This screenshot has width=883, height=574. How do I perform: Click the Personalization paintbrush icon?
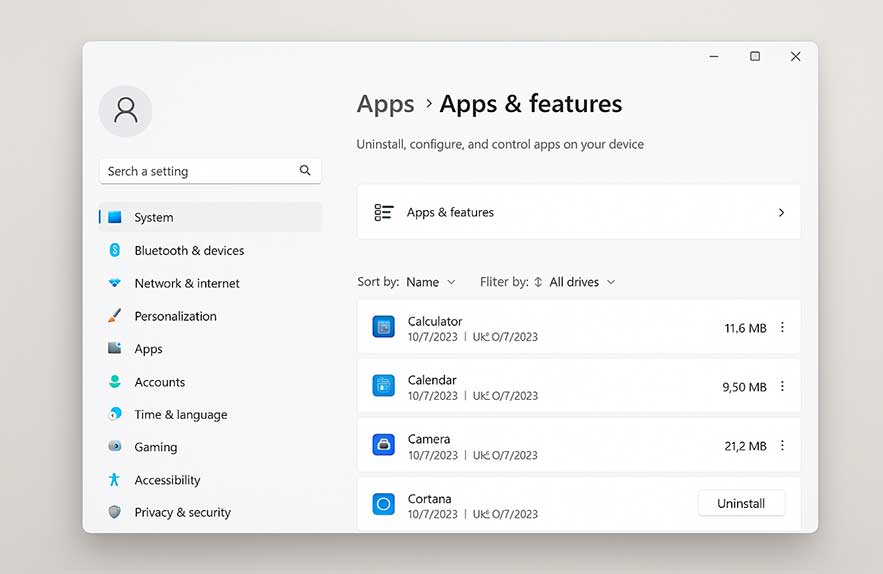coord(115,315)
